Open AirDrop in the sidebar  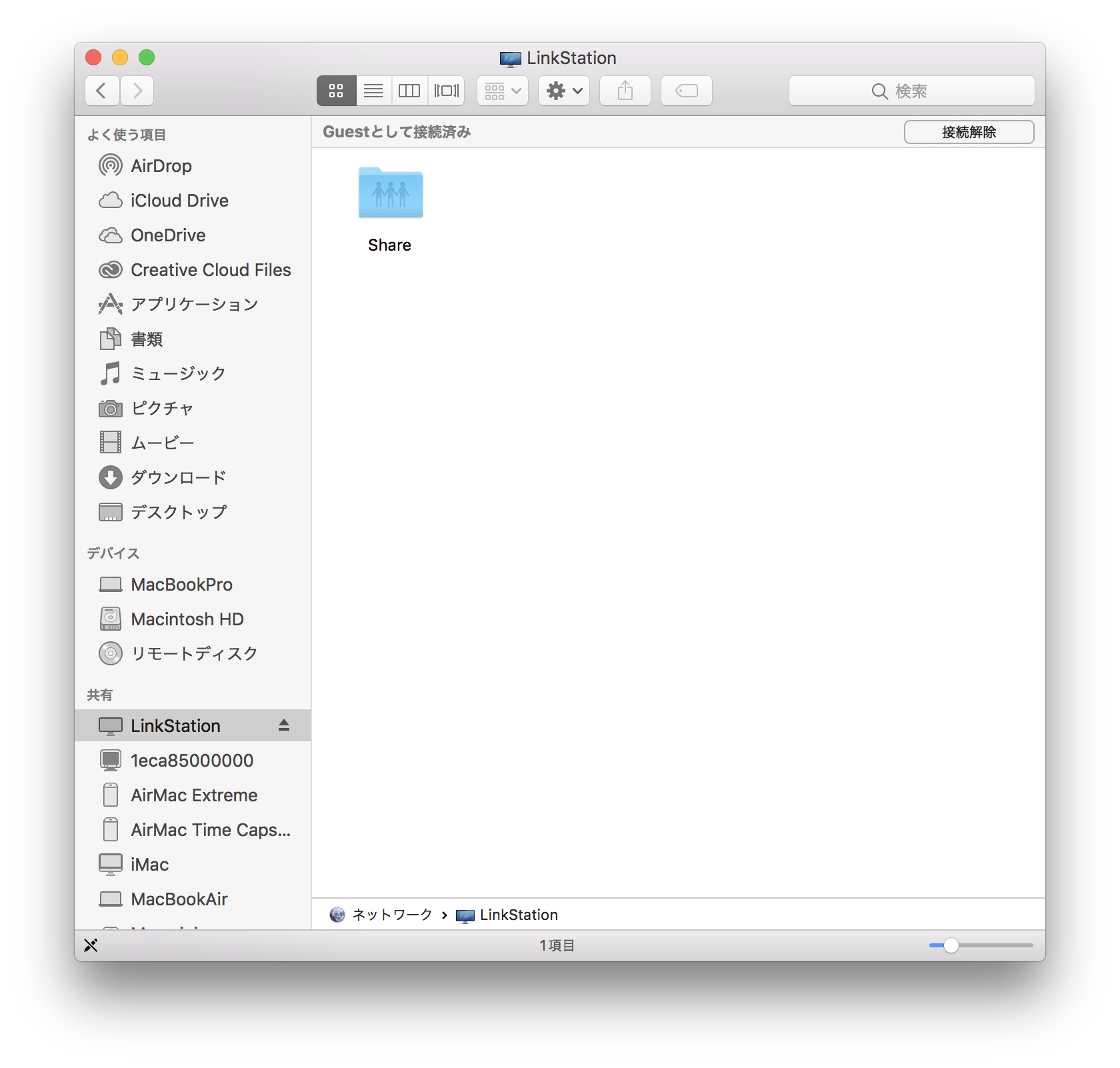pyautogui.click(x=193, y=165)
